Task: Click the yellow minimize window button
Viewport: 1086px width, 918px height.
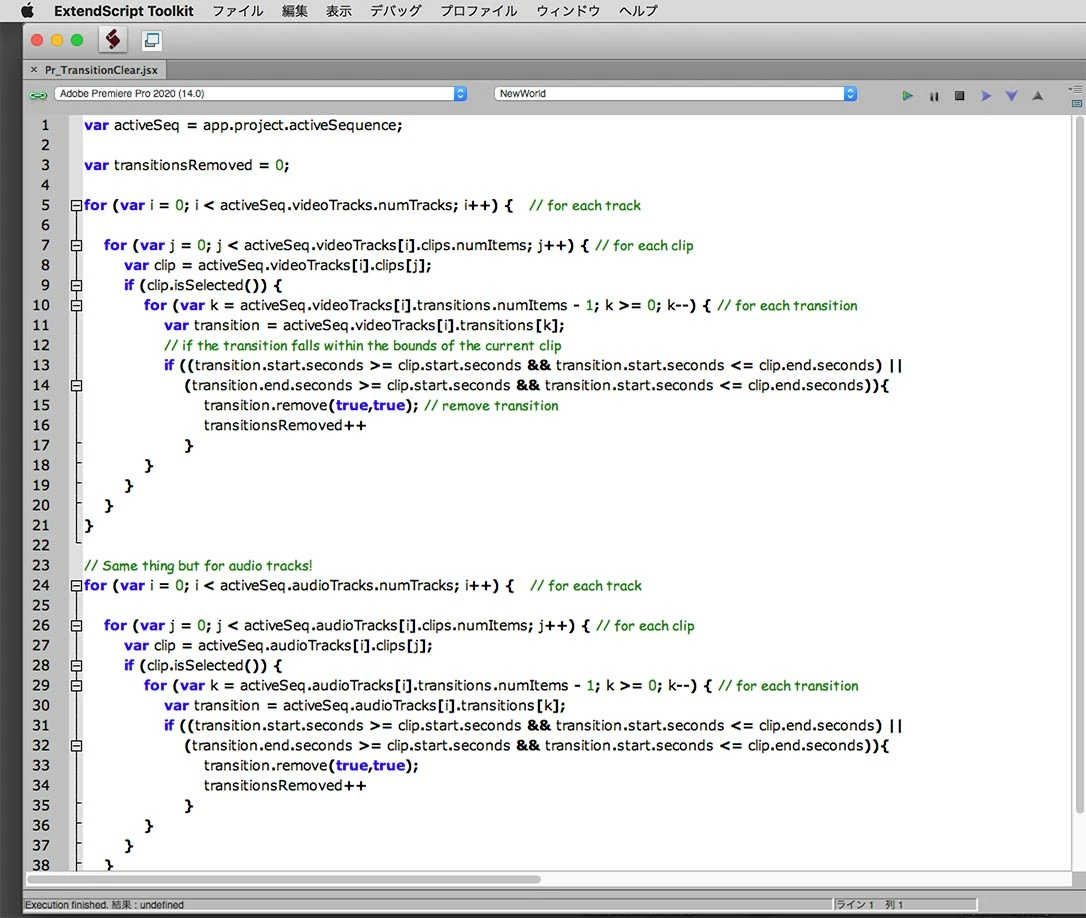Action: click(x=57, y=40)
